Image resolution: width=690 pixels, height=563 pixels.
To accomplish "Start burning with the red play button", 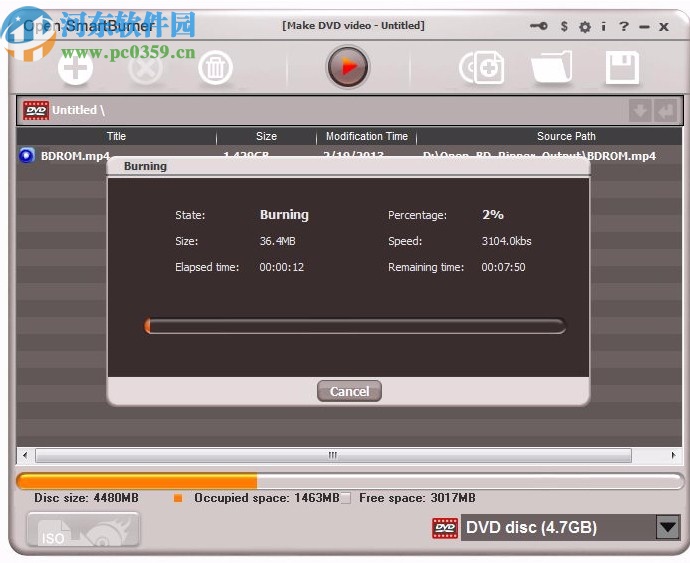I will [x=348, y=67].
